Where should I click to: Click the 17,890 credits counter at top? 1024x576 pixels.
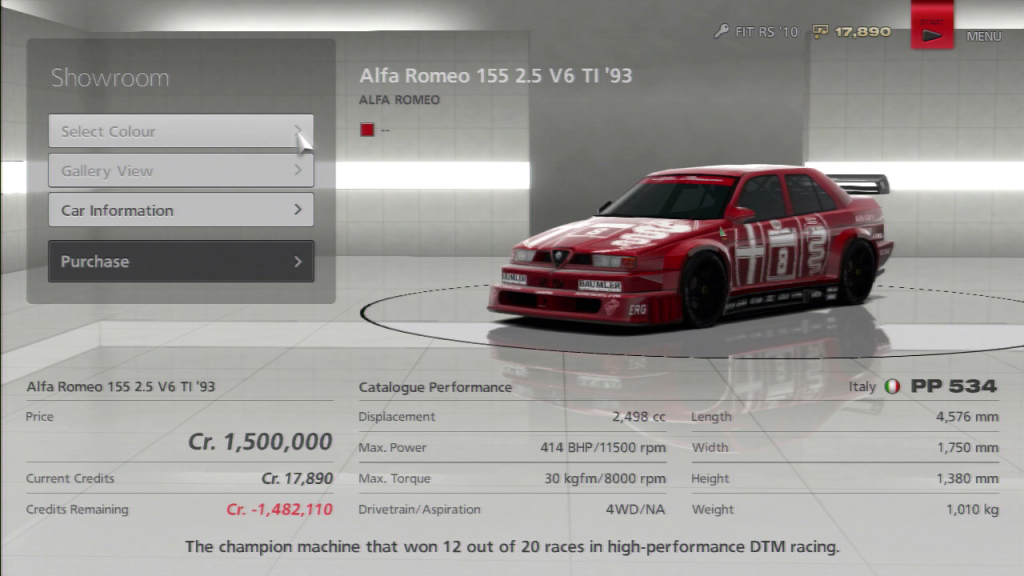[x=862, y=31]
